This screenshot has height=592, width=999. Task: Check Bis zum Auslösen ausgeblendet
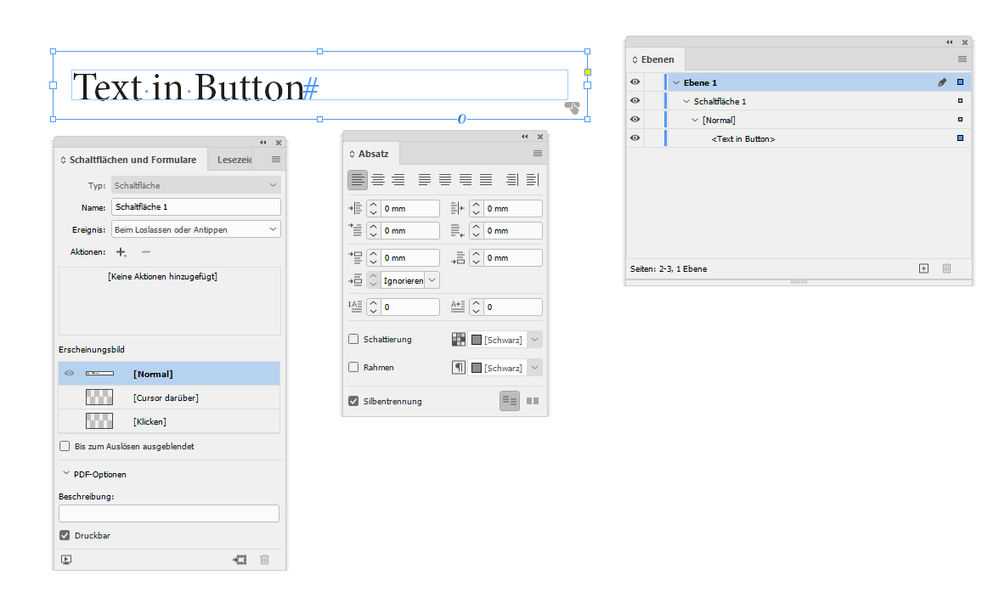pos(64,446)
